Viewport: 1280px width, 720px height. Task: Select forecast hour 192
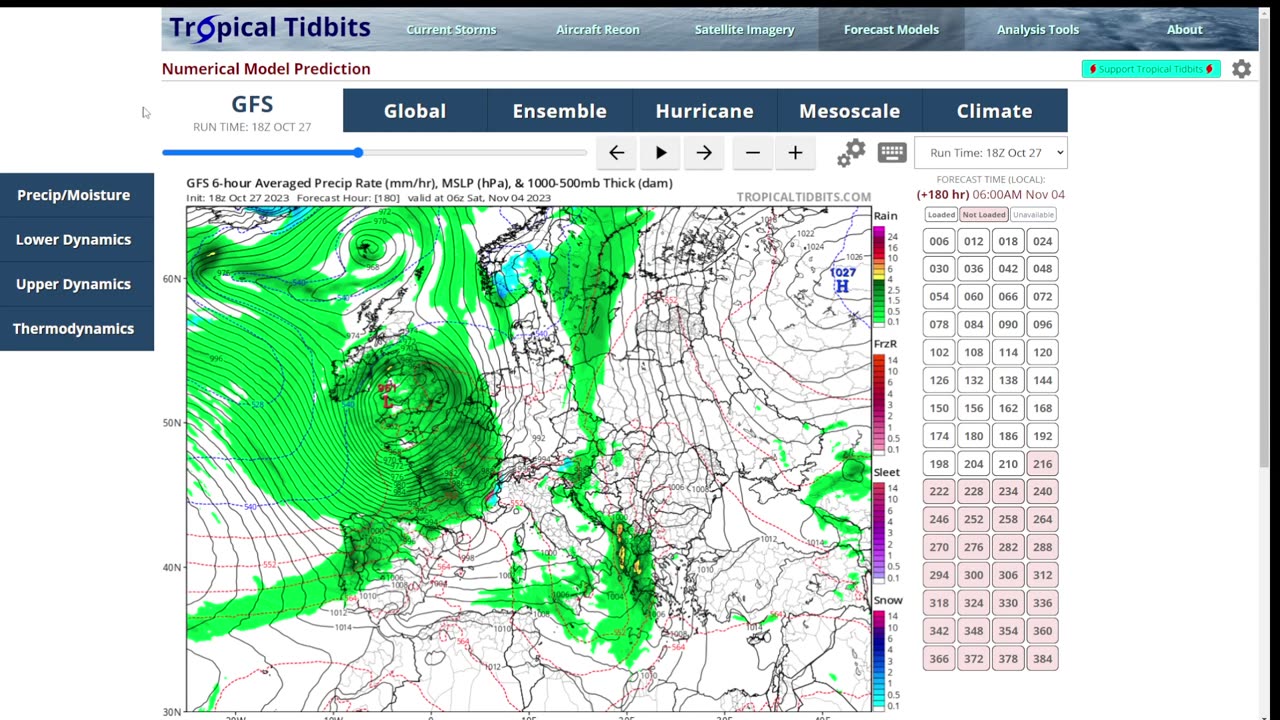(1042, 436)
